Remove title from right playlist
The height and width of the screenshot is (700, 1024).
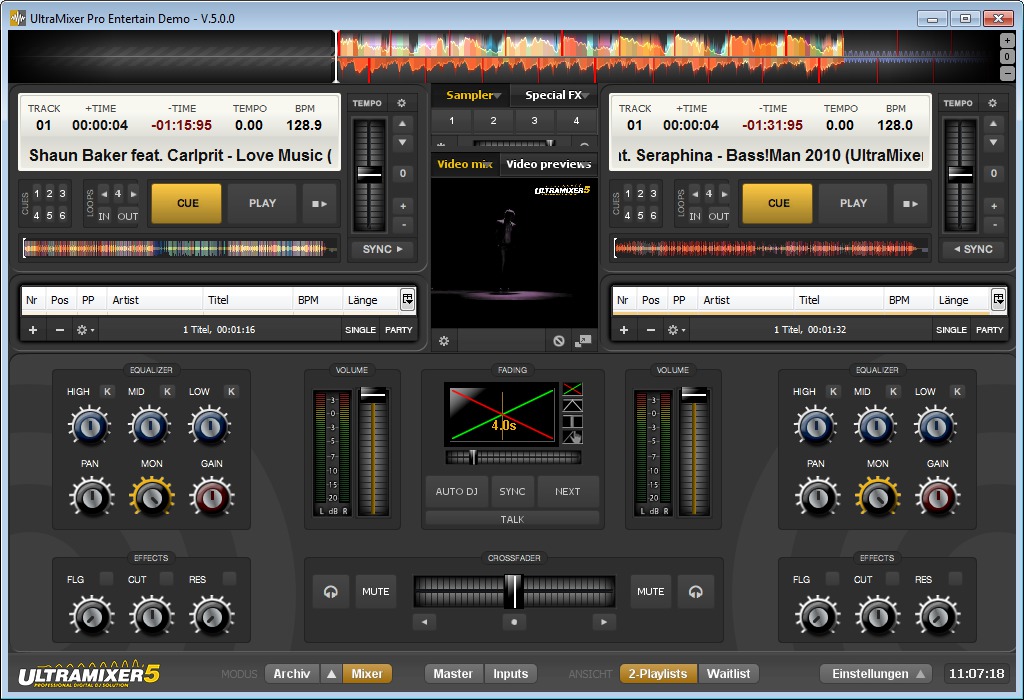tap(650, 330)
